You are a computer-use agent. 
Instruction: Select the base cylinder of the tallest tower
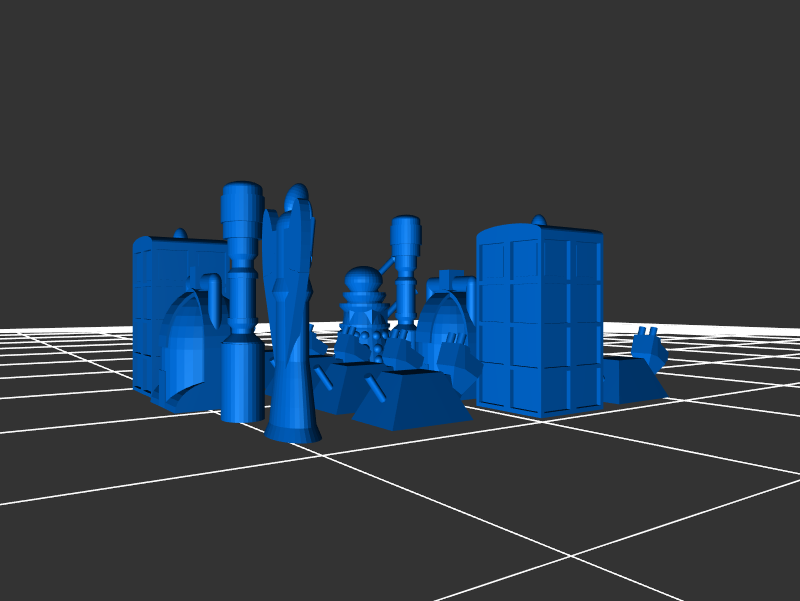(241, 378)
